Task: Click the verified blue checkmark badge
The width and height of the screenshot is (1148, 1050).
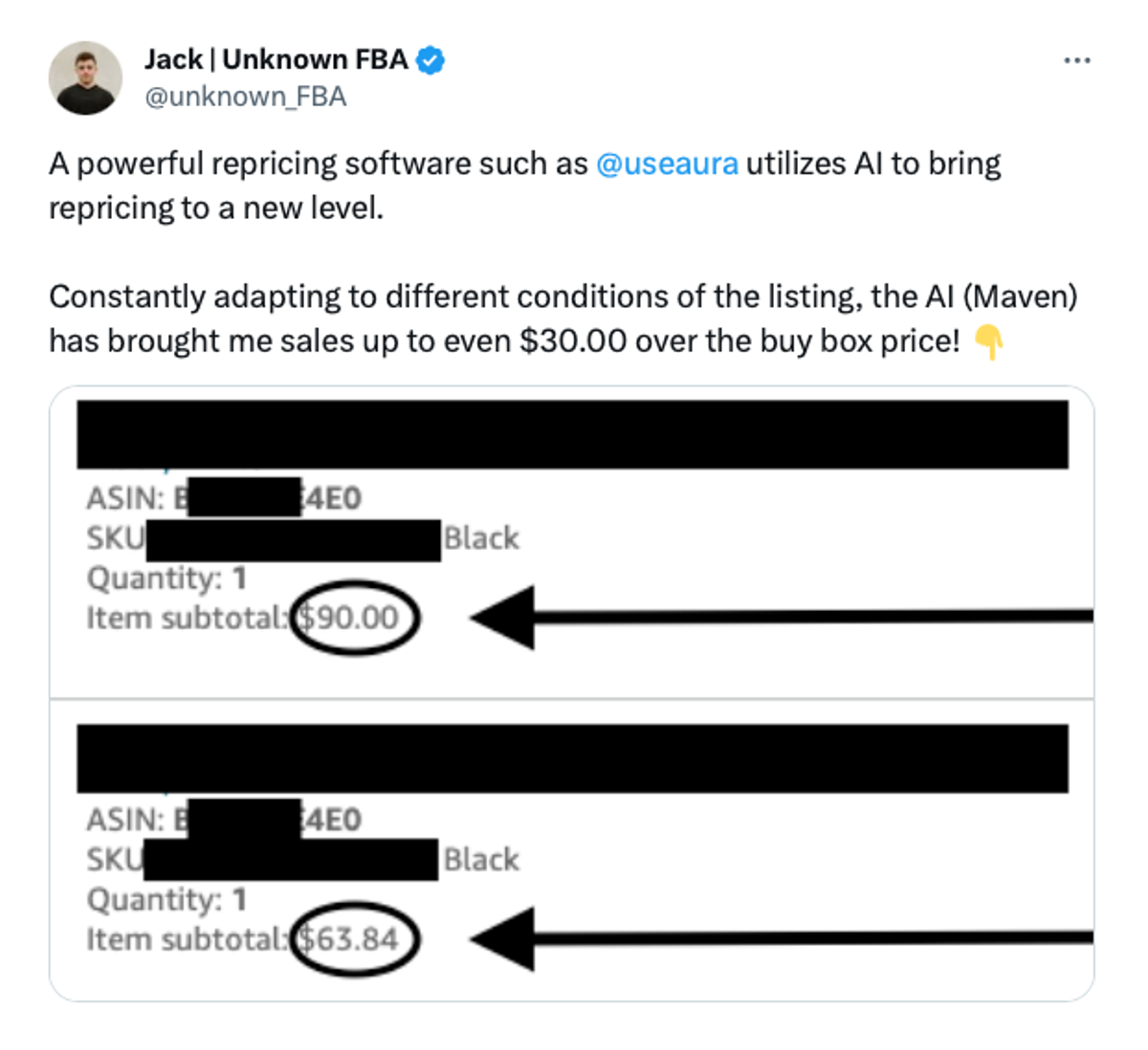Action: 430,58
